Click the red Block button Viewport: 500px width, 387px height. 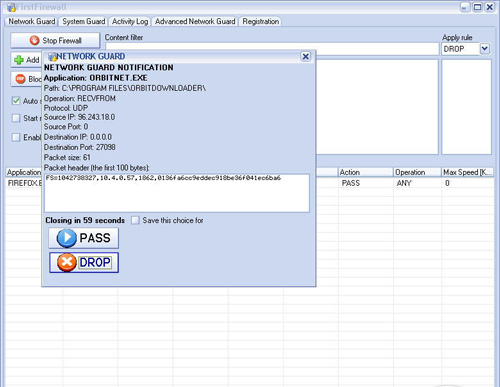click(x=26, y=79)
